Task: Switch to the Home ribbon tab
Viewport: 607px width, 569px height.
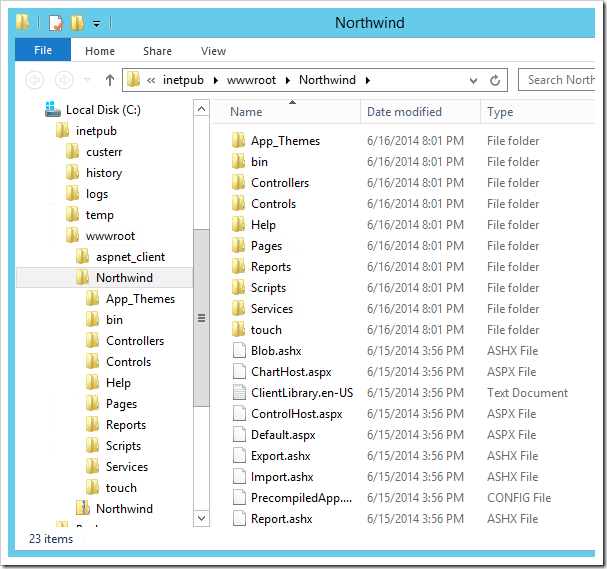Action: point(100,51)
